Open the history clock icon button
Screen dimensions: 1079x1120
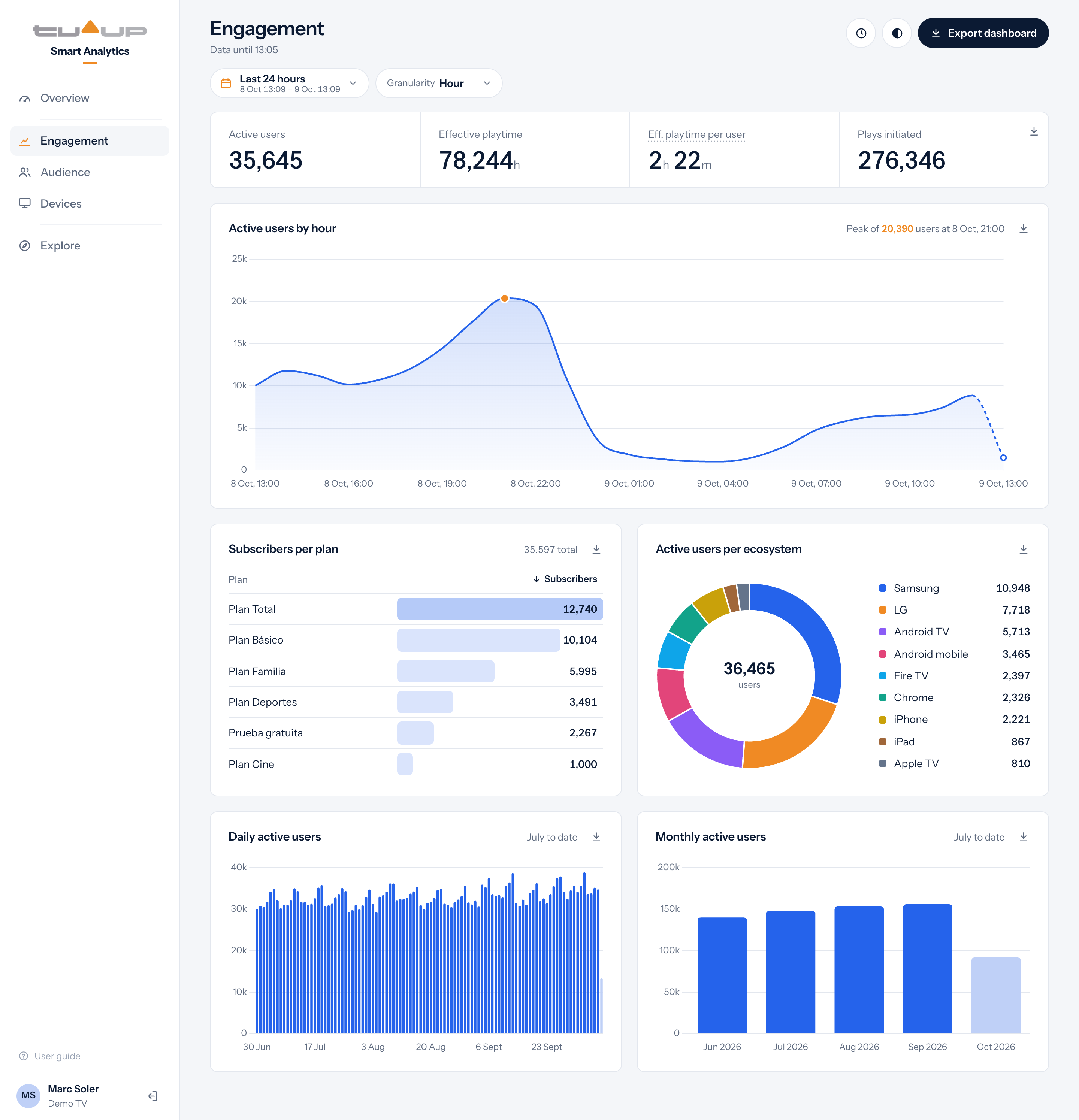[x=861, y=33]
